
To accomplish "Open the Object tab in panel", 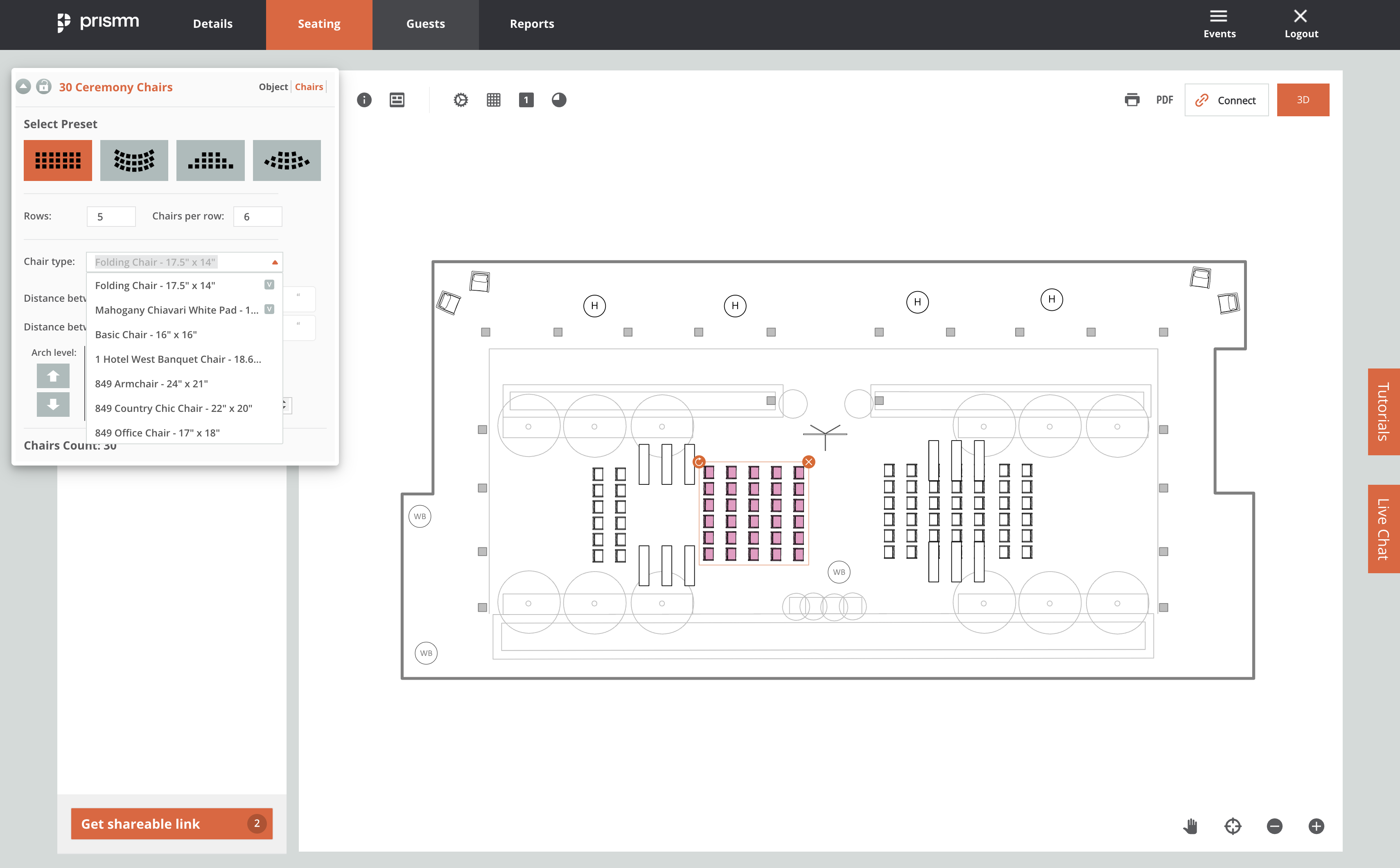I will (x=273, y=87).
